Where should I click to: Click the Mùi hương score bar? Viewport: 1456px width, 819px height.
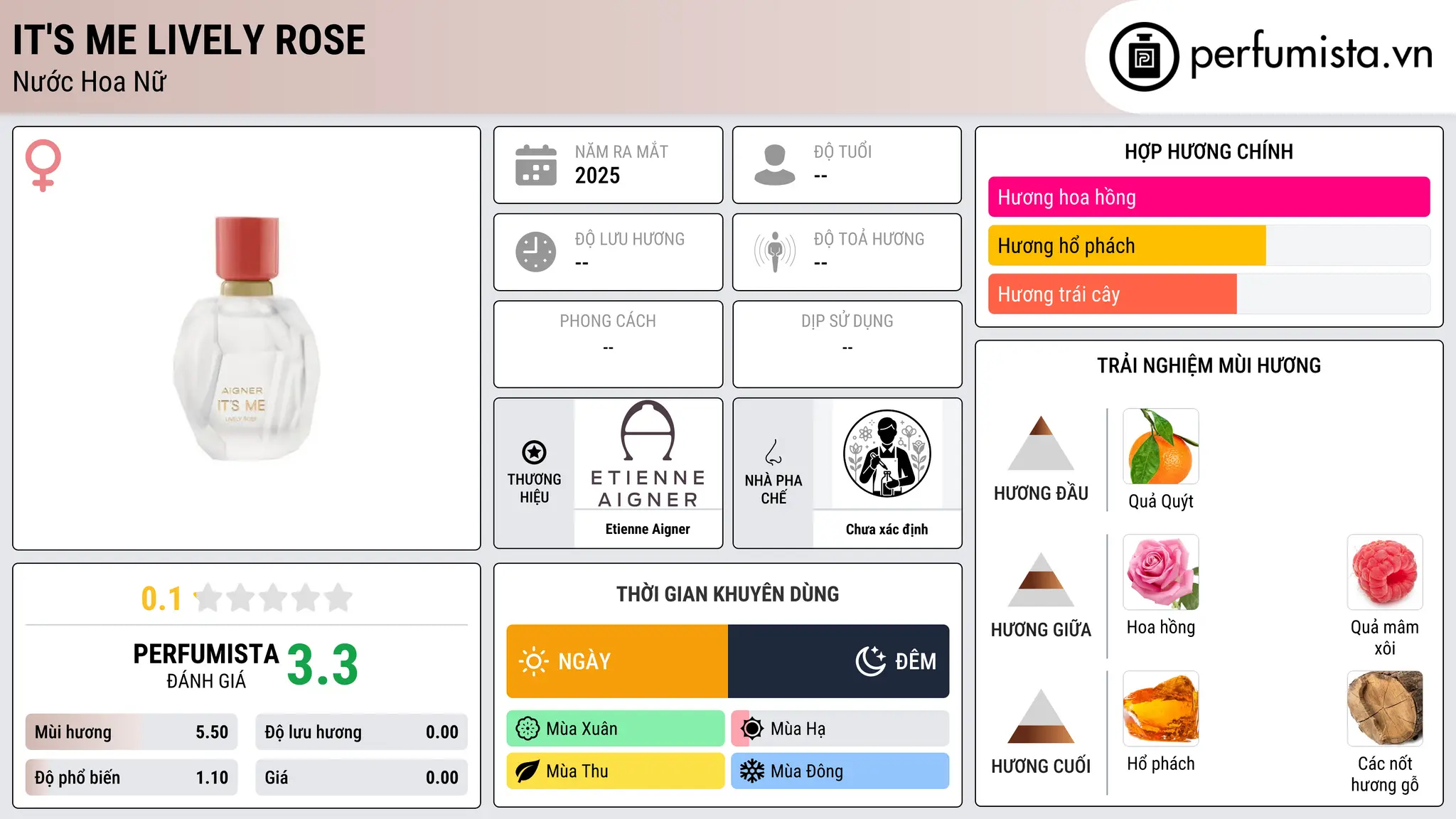coord(132,732)
